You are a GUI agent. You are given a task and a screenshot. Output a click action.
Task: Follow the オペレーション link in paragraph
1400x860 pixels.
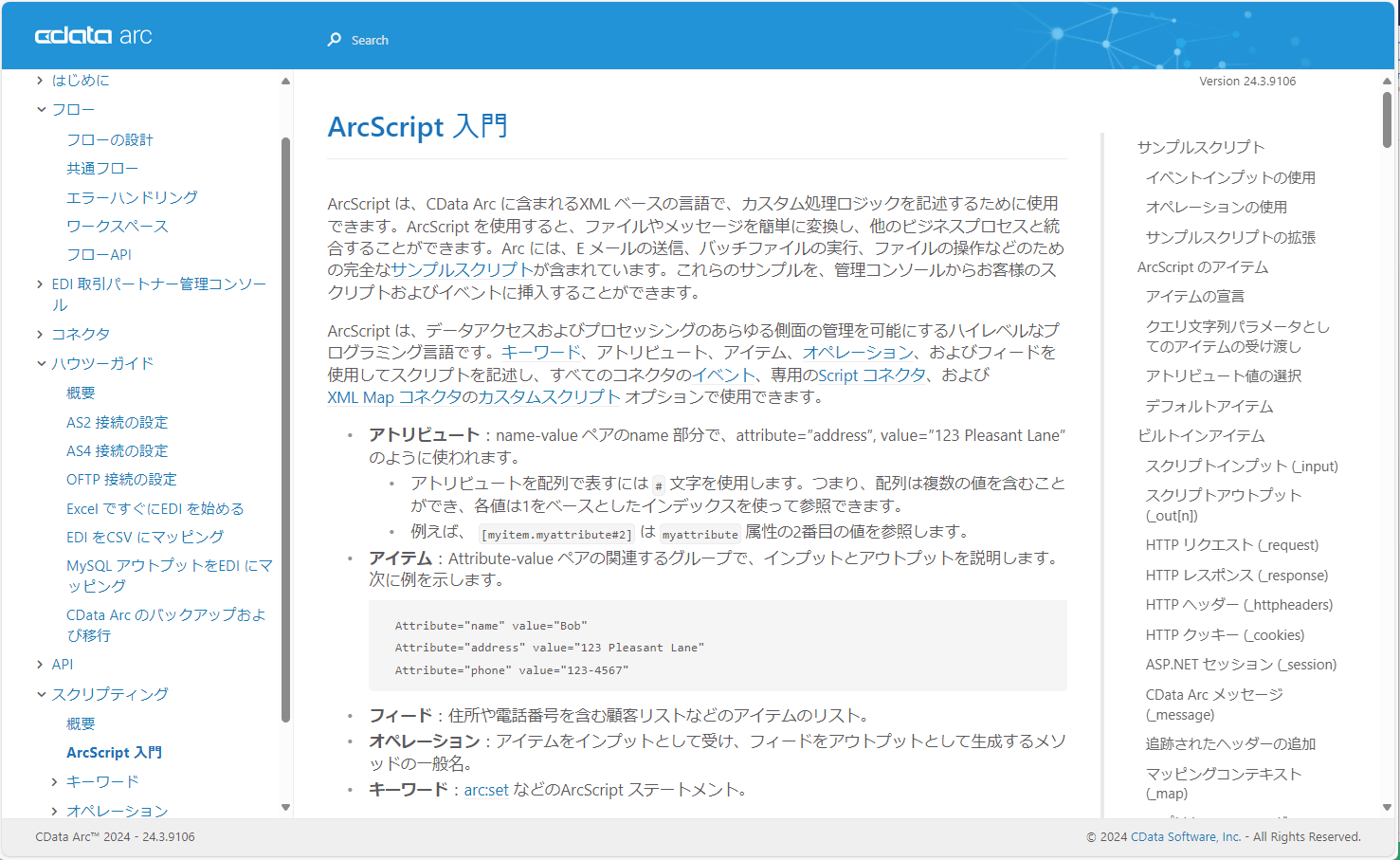(858, 352)
